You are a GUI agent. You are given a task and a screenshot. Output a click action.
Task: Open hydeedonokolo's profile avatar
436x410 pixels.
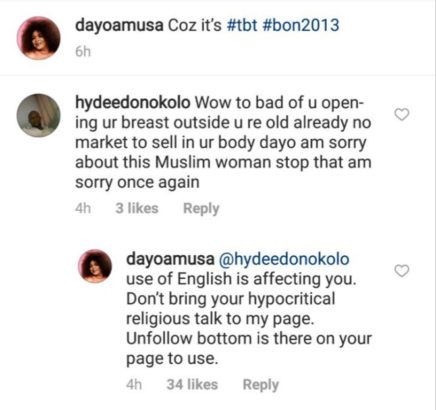39,115
